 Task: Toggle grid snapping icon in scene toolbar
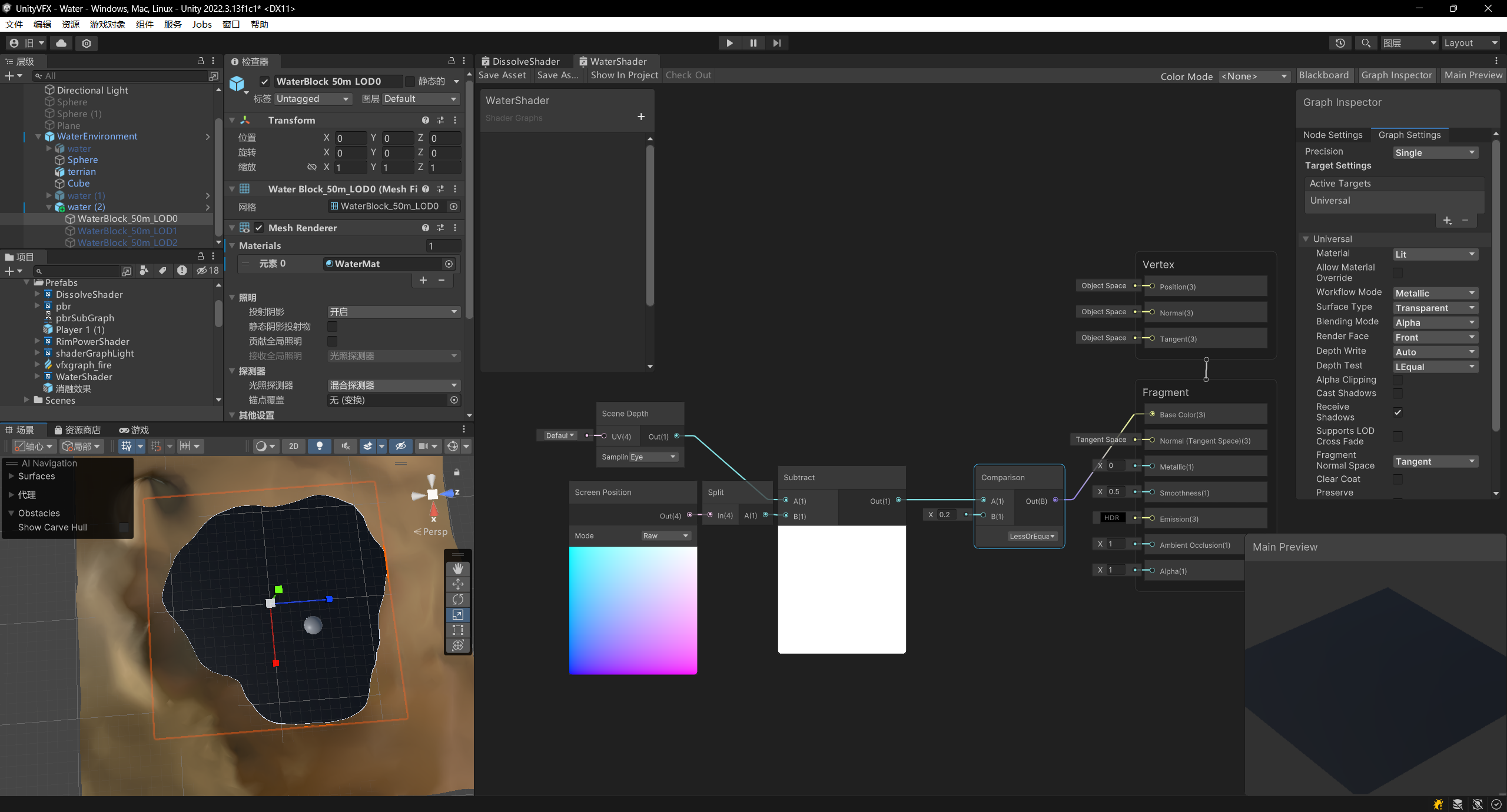click(156, 446)
